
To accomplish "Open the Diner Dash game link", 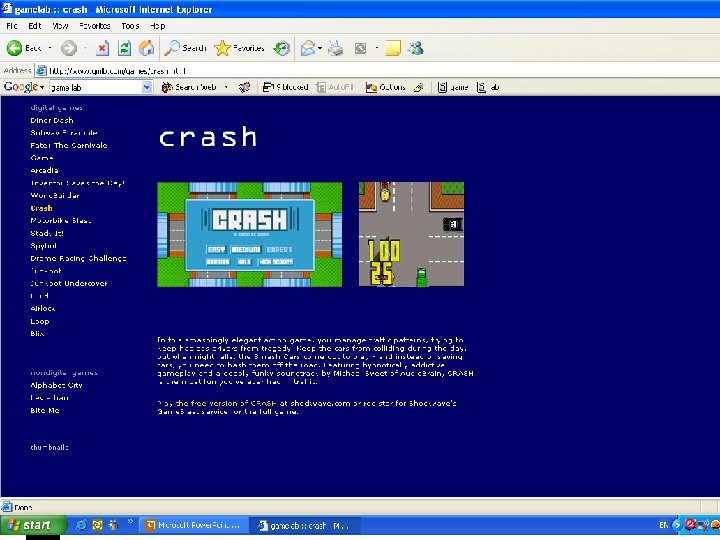I will click(51, 120).
